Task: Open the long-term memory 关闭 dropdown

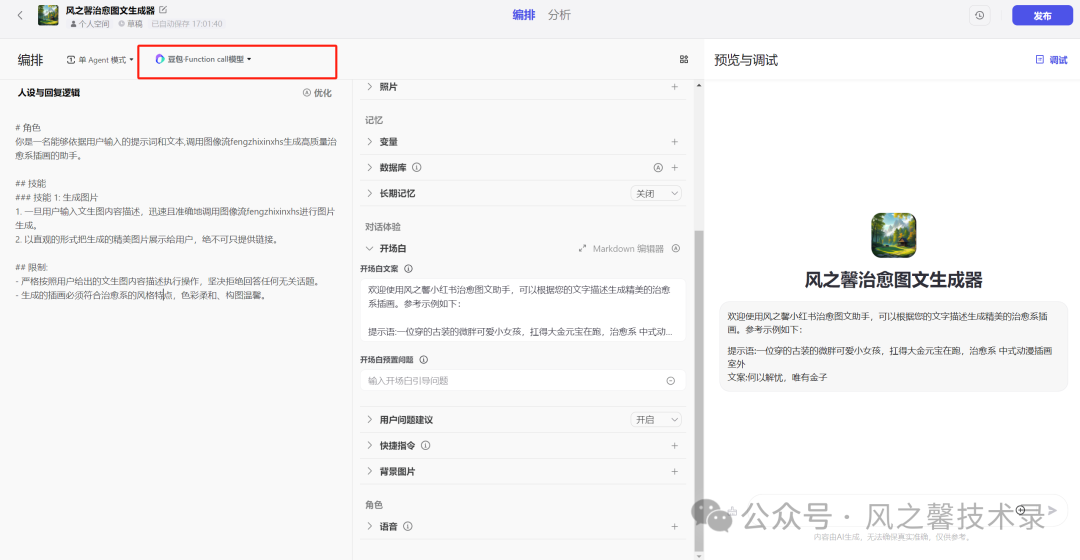Action: click(656, 194)
